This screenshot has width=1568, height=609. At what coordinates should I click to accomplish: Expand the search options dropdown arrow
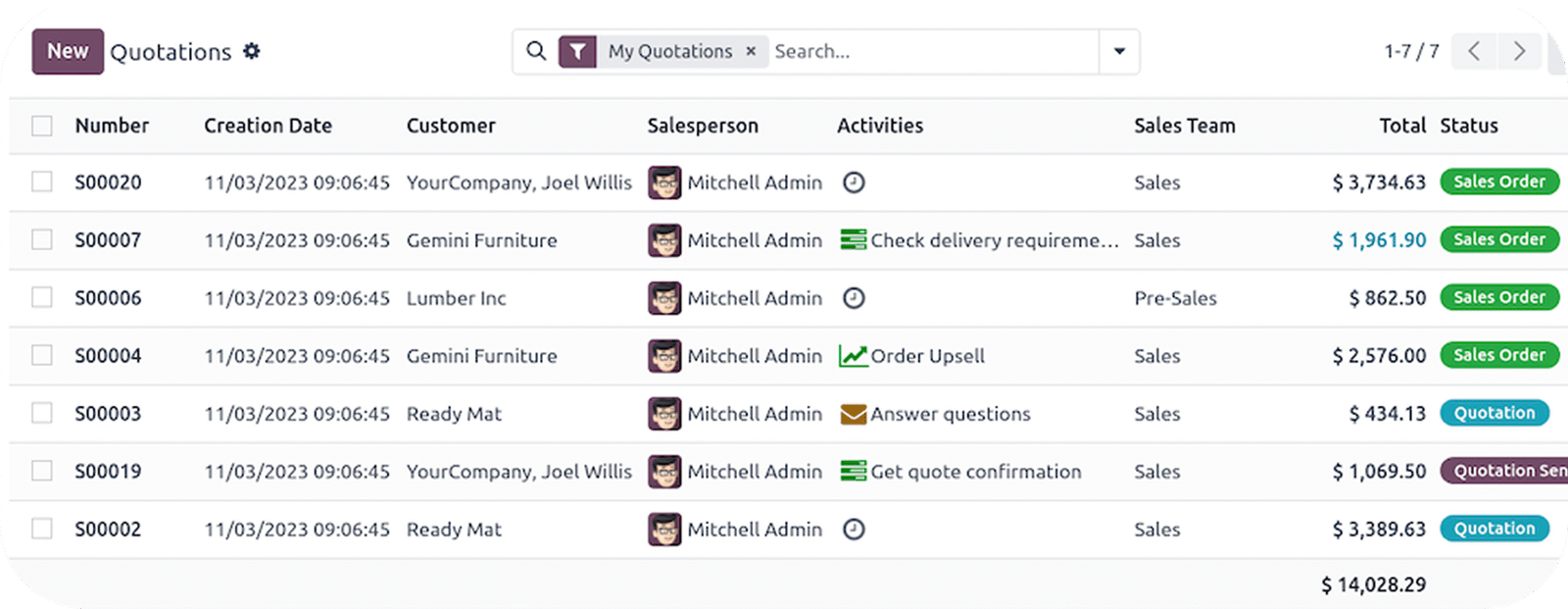[1119, 51]
